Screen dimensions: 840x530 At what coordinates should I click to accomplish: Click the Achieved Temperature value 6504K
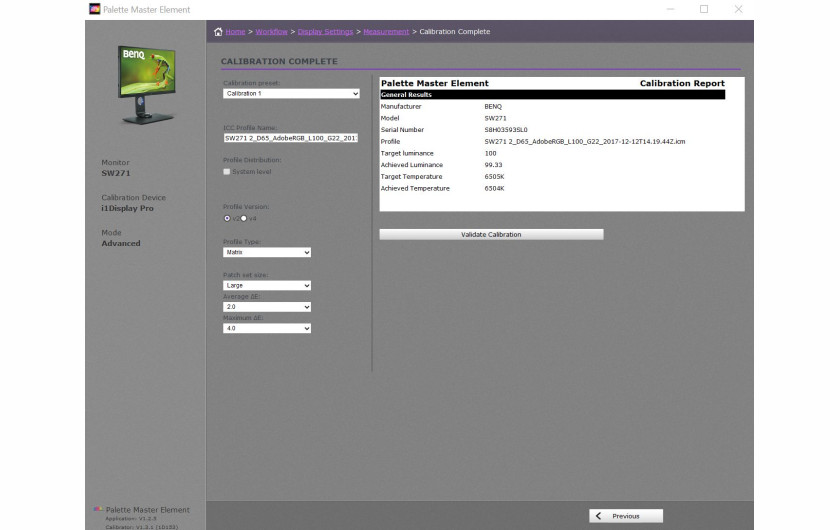pos(494,188)
